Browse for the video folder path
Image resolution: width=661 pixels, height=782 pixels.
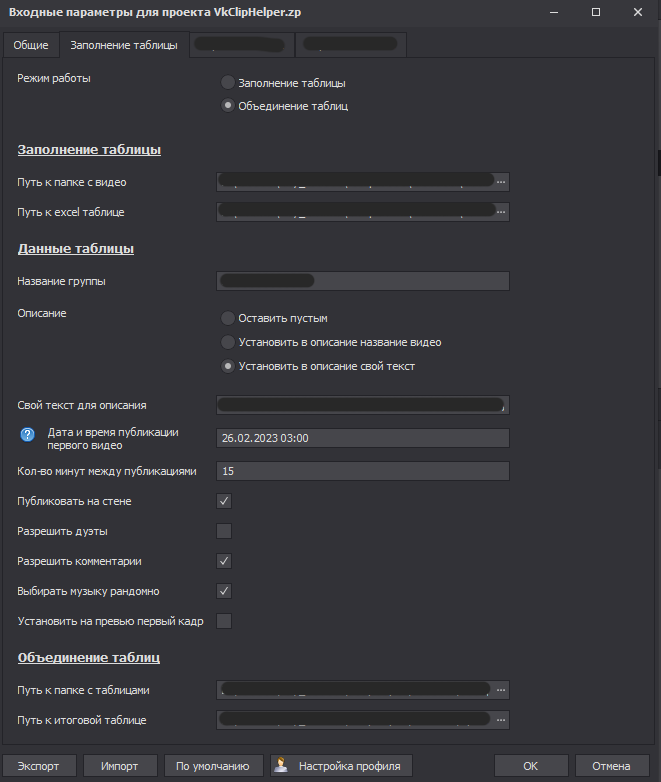click(x=501, y=181)
